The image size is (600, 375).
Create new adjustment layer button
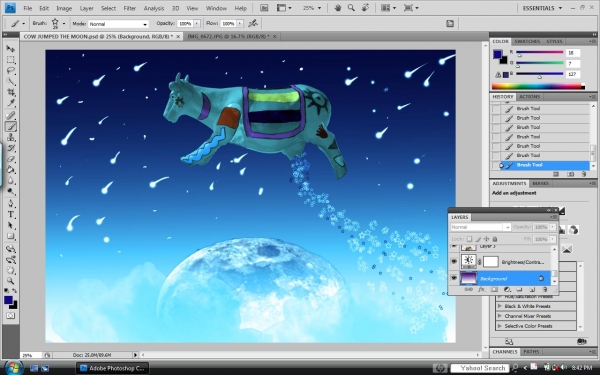pyautogui.click(x=507, y=290)
